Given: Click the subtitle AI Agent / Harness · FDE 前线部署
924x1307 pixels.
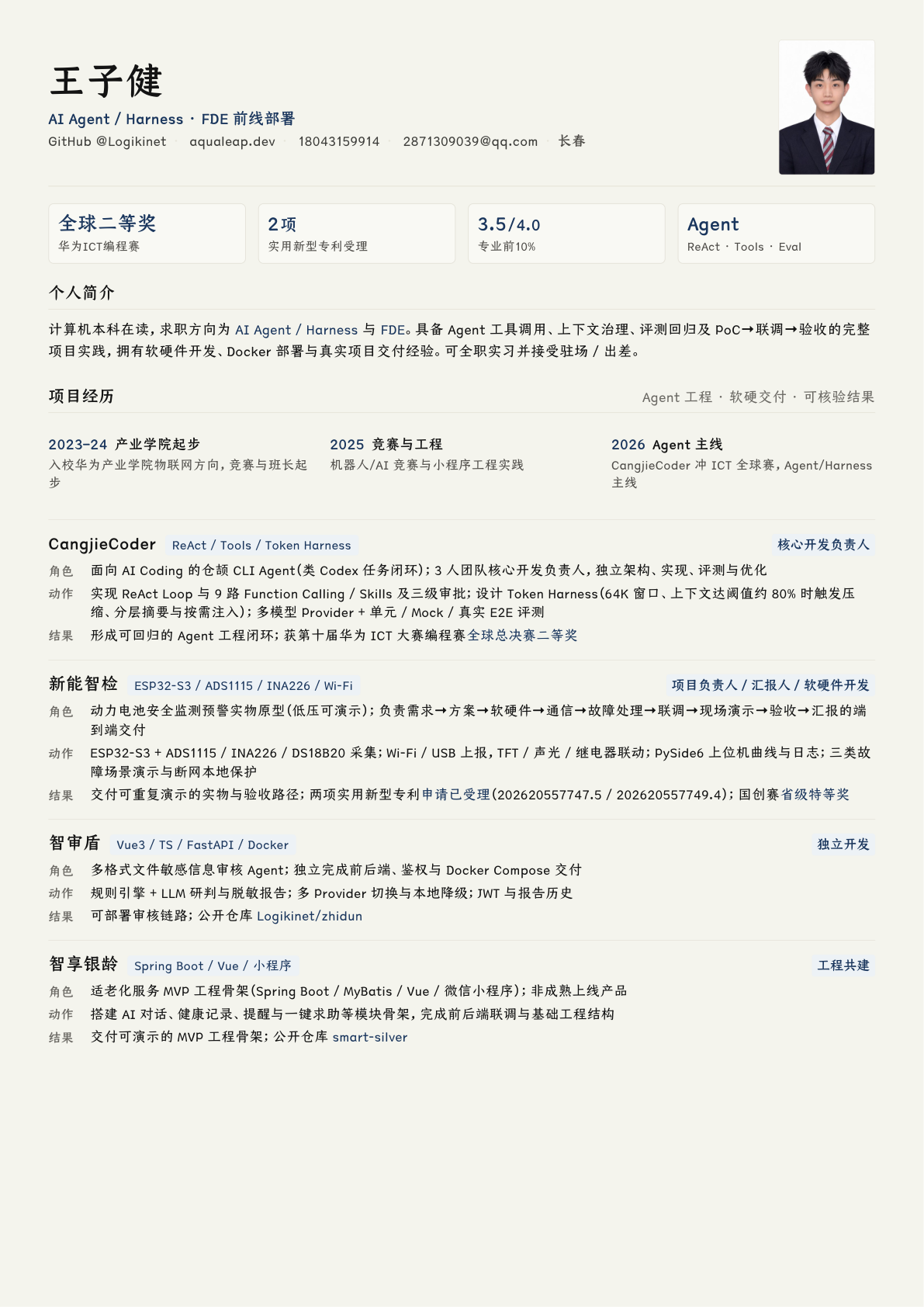Looking at the screenshot, I should 171,119.
